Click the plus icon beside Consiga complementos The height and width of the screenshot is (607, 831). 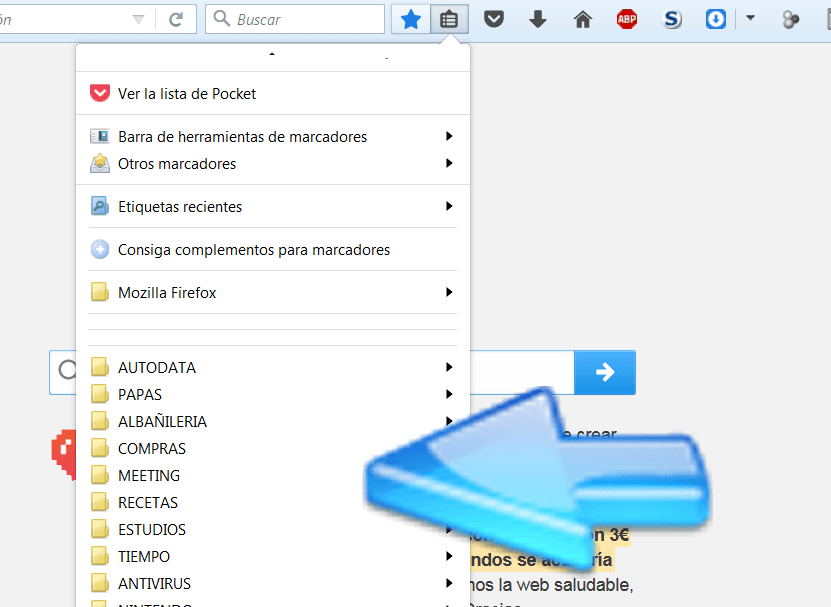point(100,249)
